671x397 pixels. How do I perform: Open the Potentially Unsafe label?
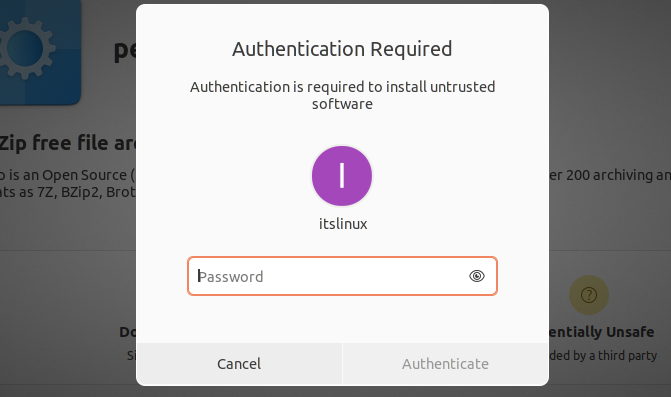coord(601,332)
